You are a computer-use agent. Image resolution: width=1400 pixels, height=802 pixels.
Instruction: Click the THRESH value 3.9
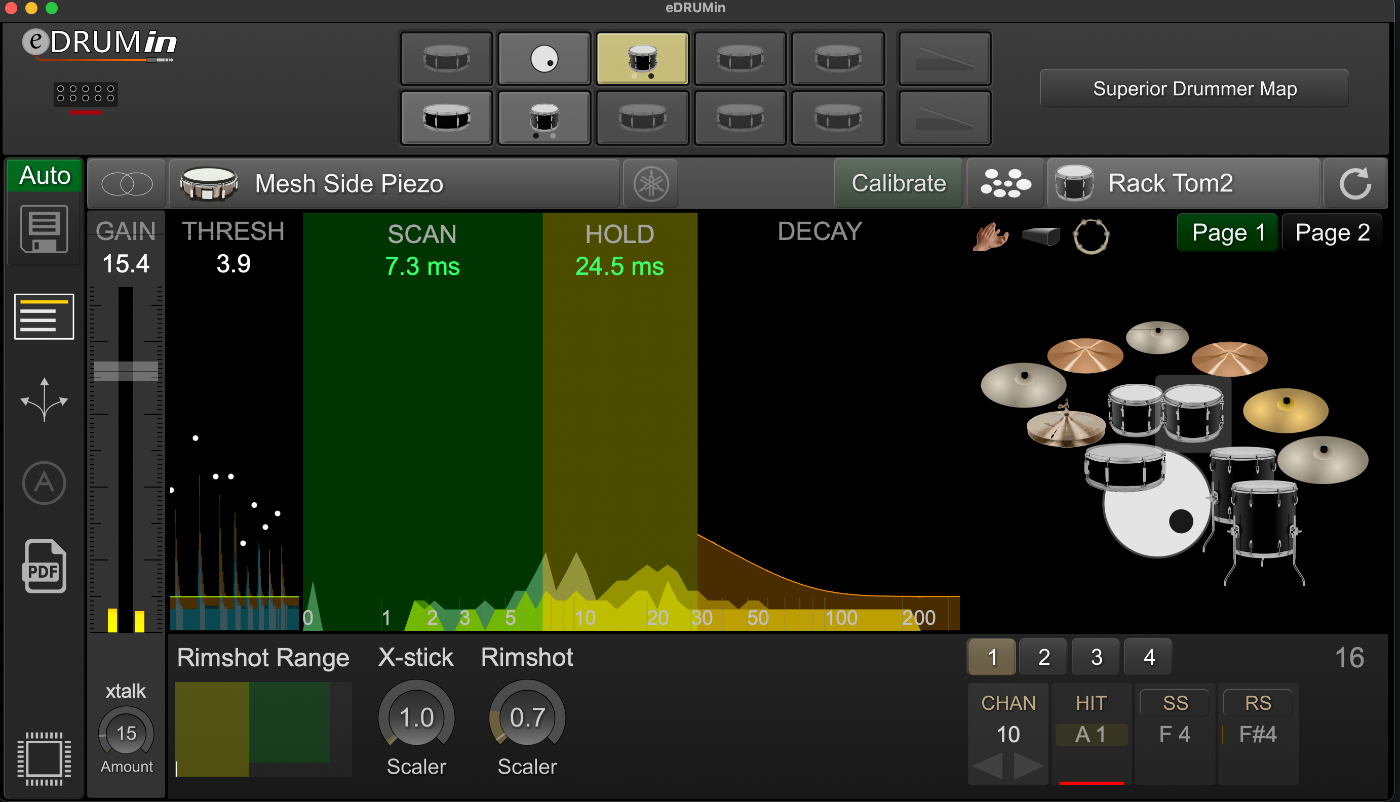coord(233,265)
